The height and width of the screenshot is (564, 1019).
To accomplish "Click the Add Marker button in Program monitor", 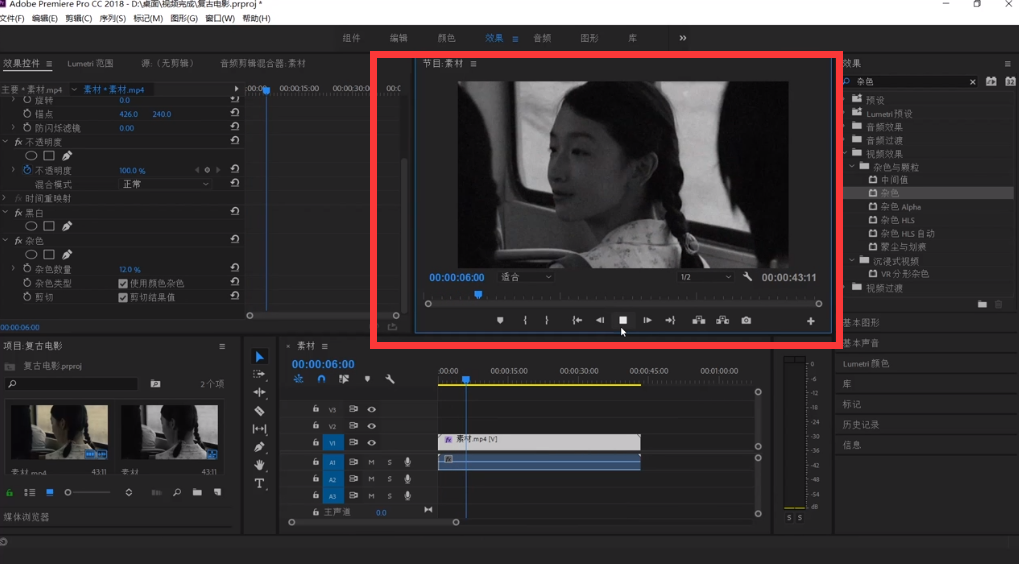I will [x=500, y=320].
